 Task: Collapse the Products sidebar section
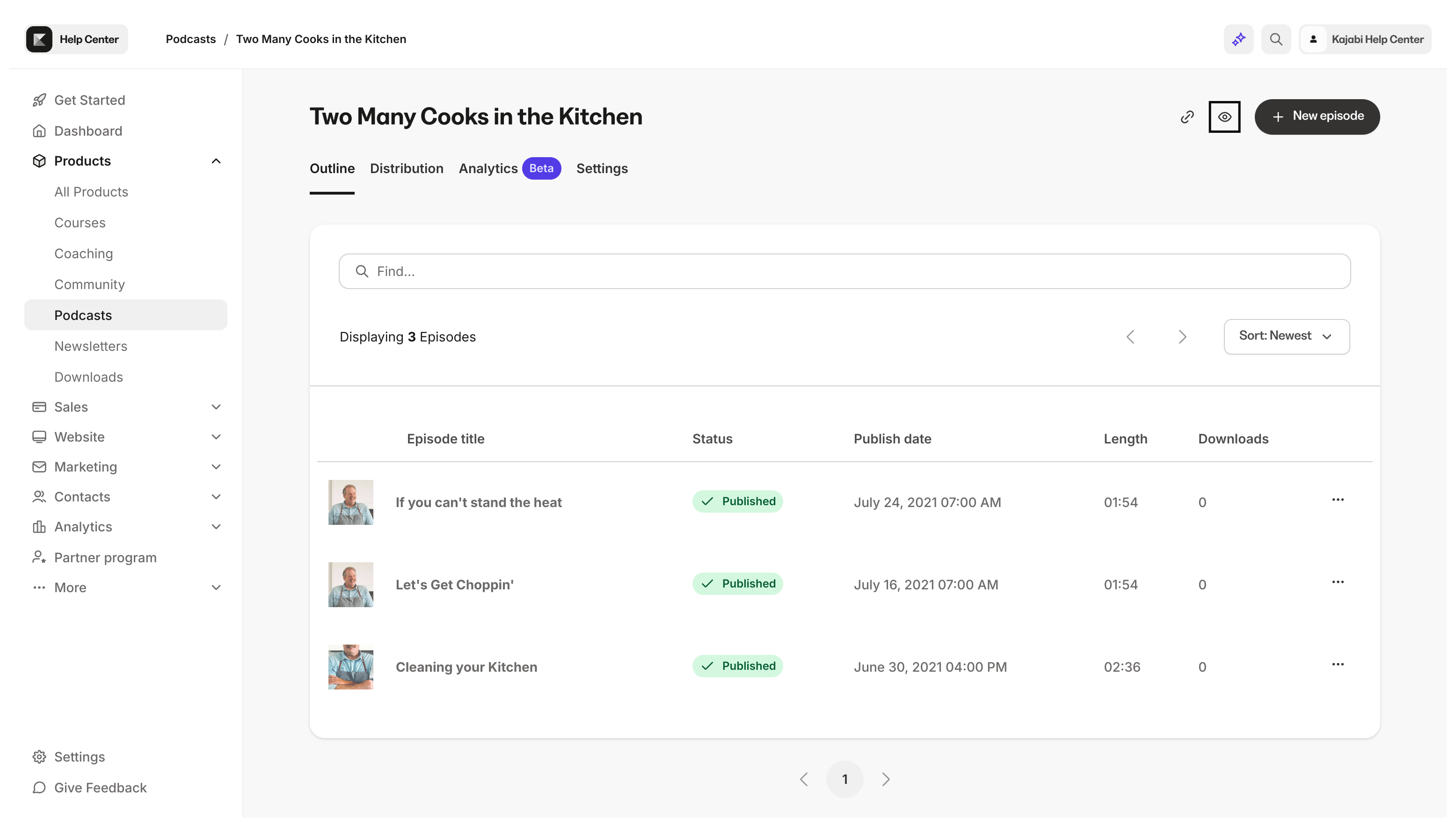click(216, 161)
